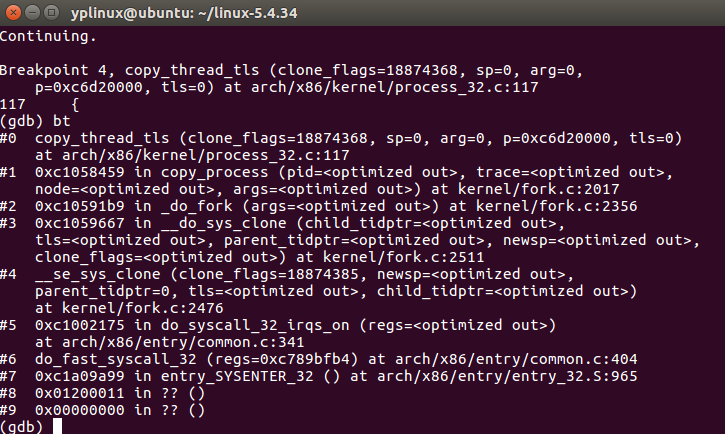725x434 pixels.
Task: Close the terminal window
Action: (x=13, y=12)
